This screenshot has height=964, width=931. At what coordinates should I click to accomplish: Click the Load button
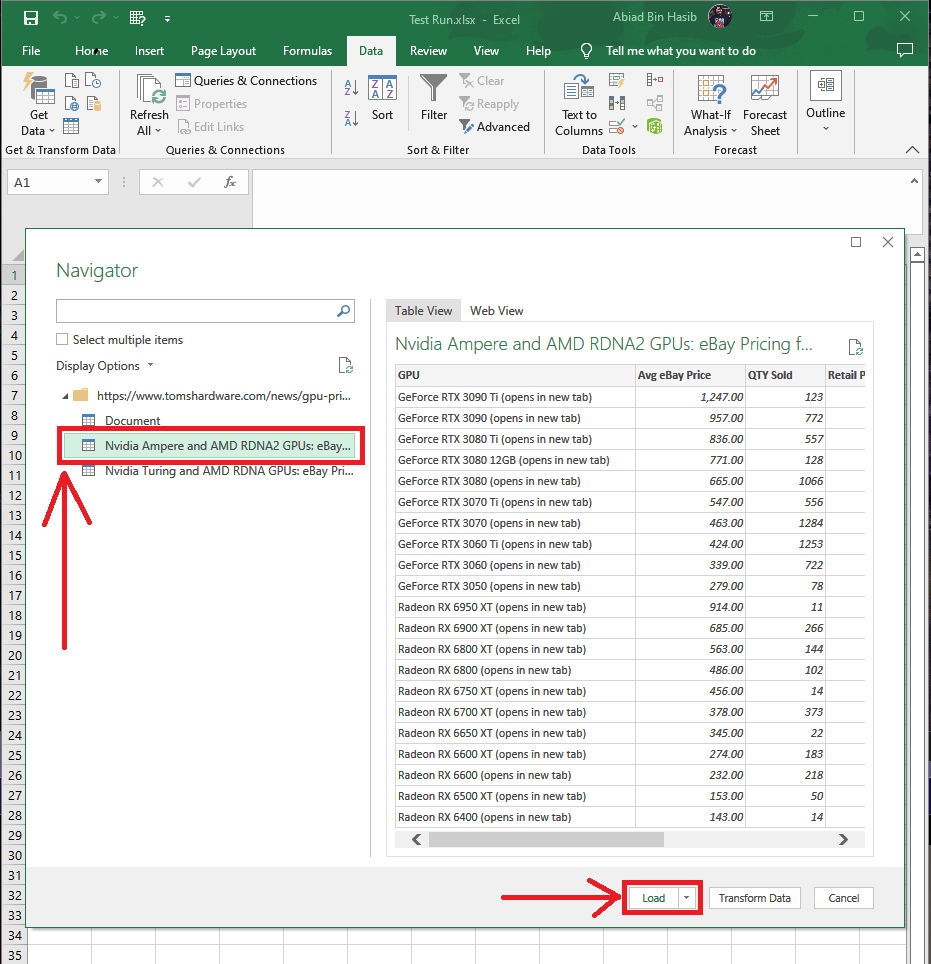click(x=653, y=898)
